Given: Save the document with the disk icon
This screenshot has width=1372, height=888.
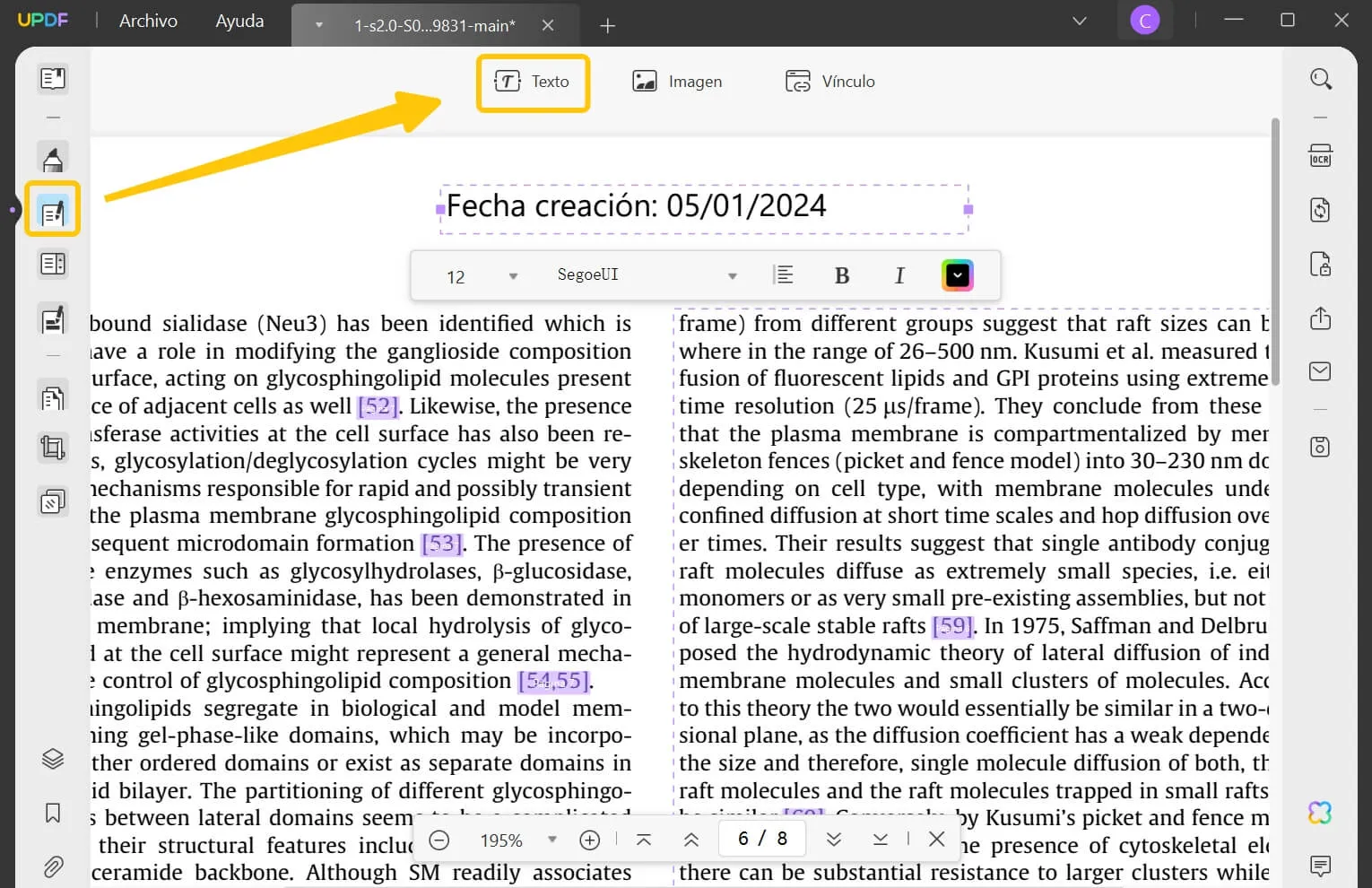Looking at the screenshot, I should pyautogui.click(x=1320, y=447).
